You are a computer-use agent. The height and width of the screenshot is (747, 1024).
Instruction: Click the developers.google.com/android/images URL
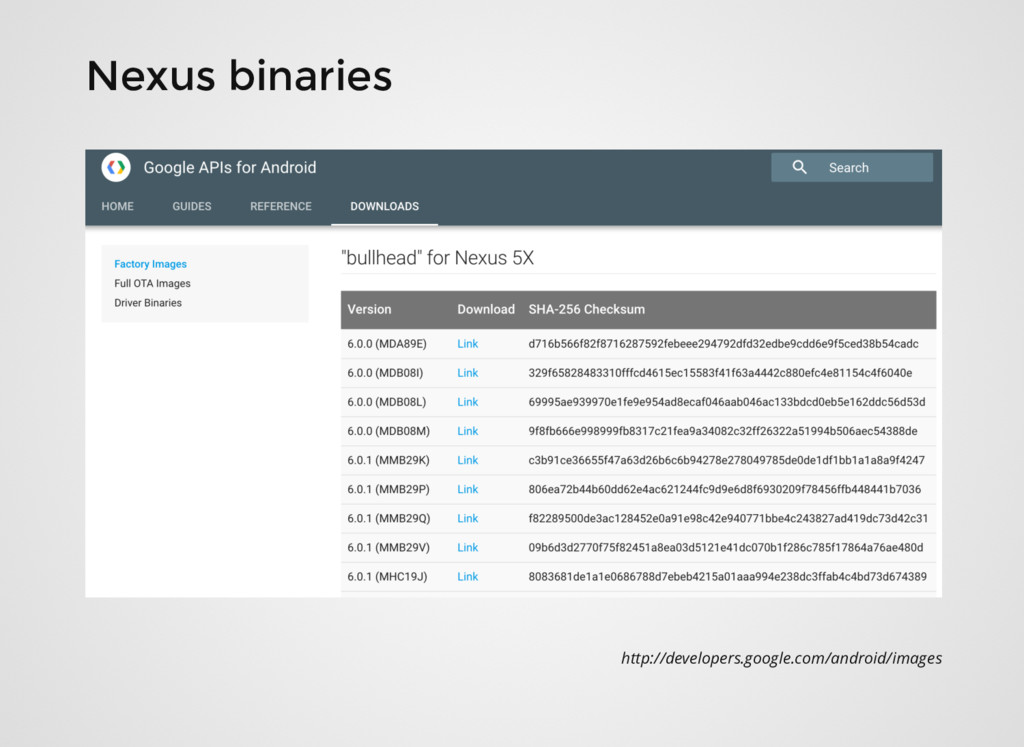782,658
